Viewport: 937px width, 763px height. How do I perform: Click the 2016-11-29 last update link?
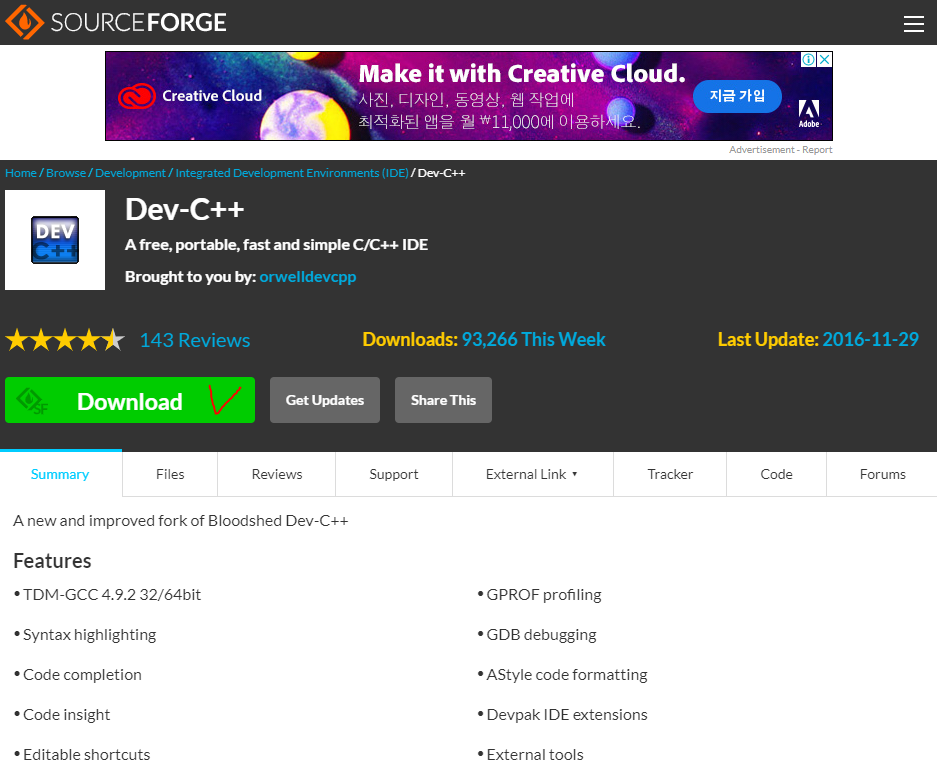coord(870,339)
